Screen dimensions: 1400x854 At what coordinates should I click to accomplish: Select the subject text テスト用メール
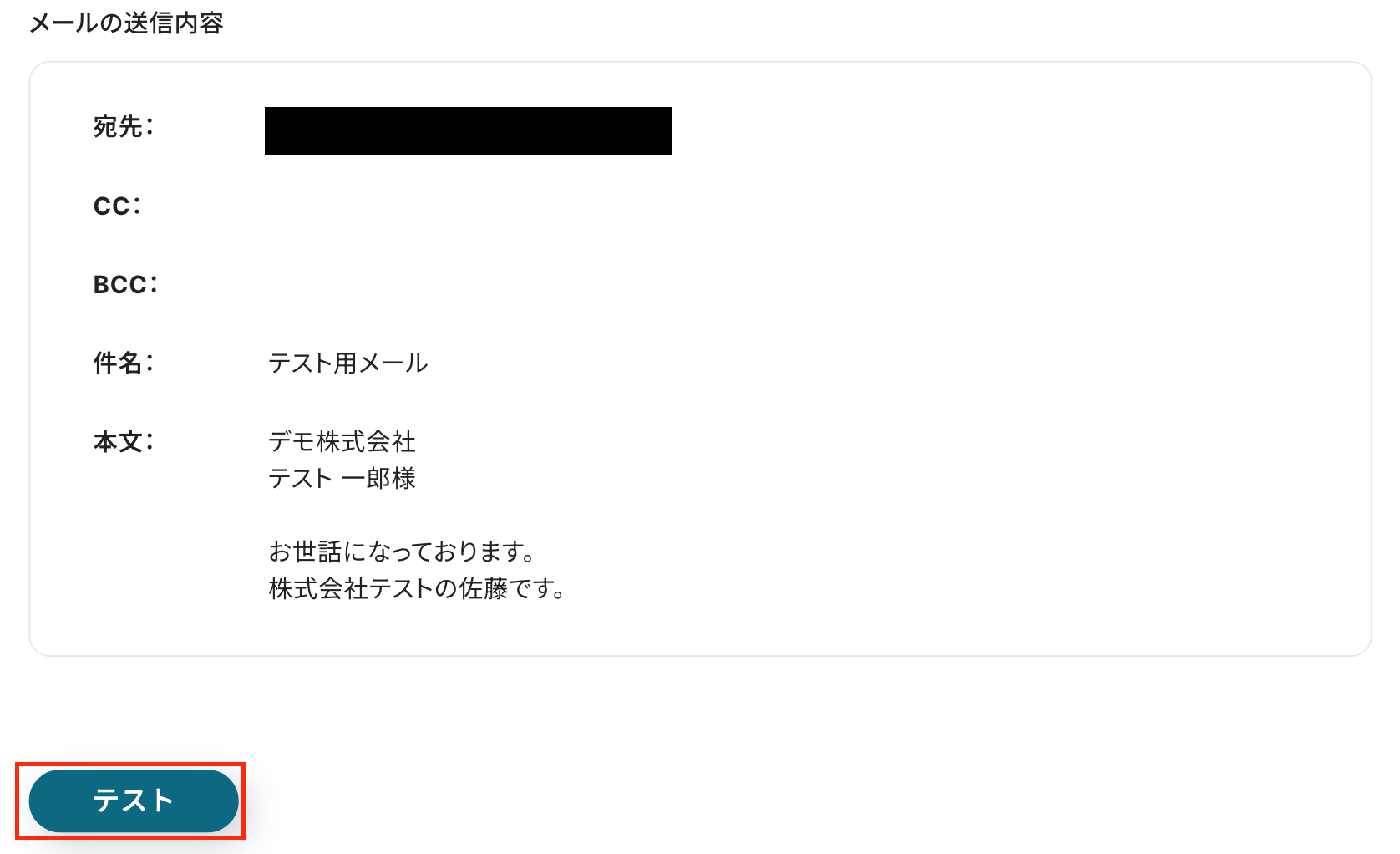point(348,363)
